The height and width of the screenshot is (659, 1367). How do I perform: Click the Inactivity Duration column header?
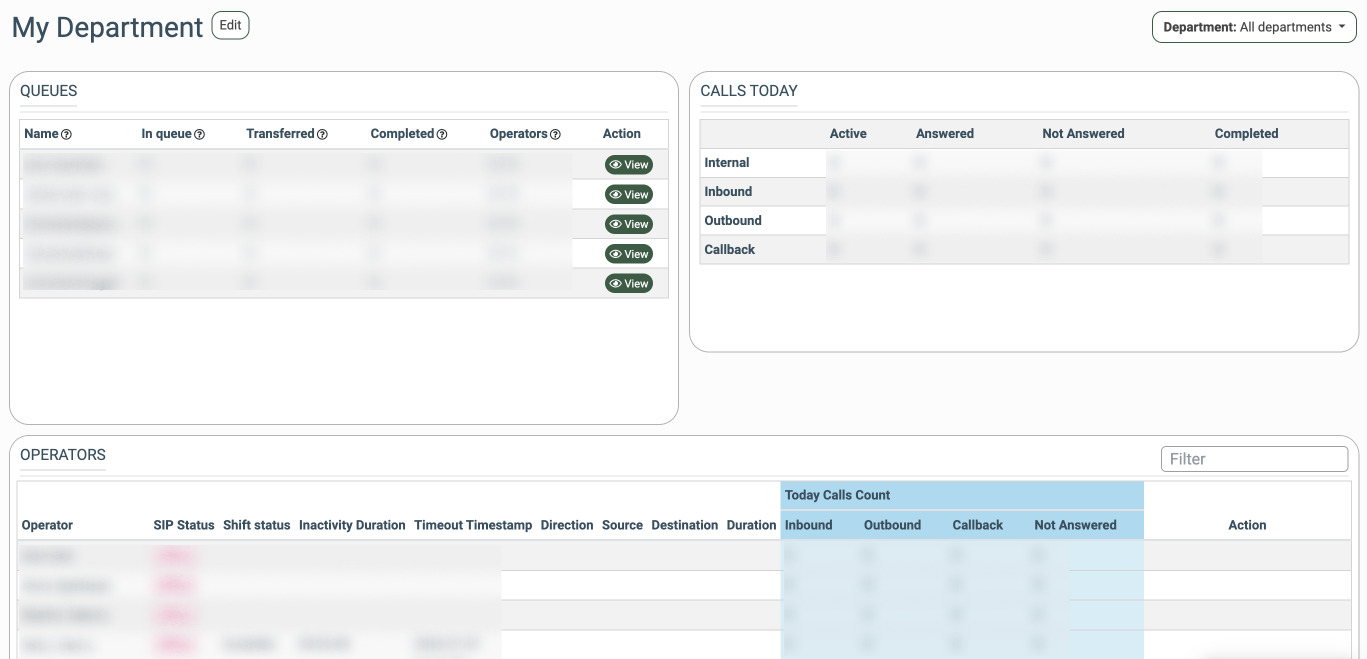point(352,525)
